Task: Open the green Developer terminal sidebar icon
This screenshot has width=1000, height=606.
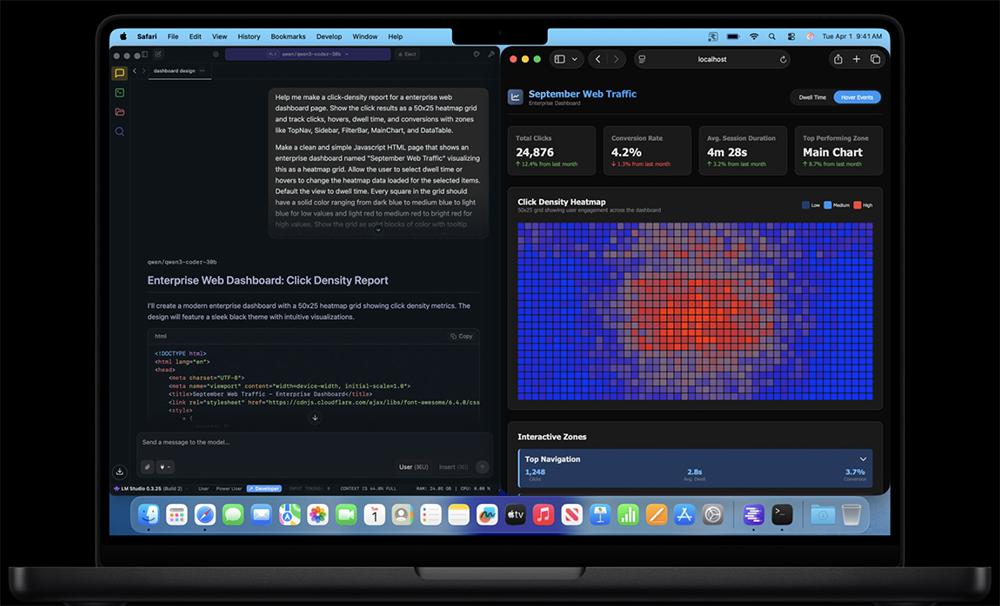Action: click(119, 92)
